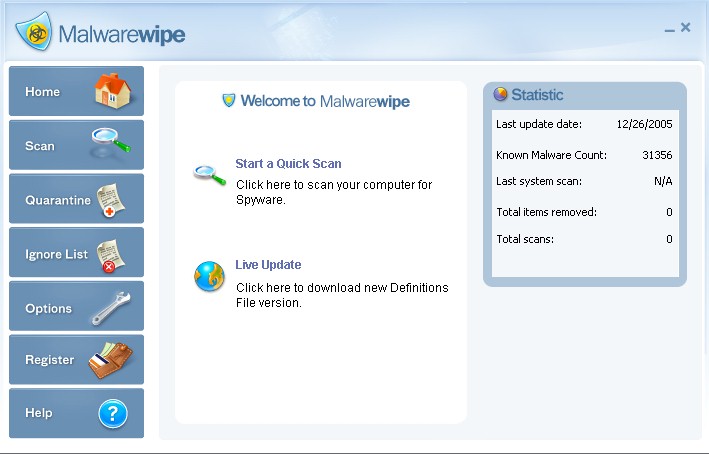
Task: Click 'Click here to scan your computer' text
Action: pos(334,192)
